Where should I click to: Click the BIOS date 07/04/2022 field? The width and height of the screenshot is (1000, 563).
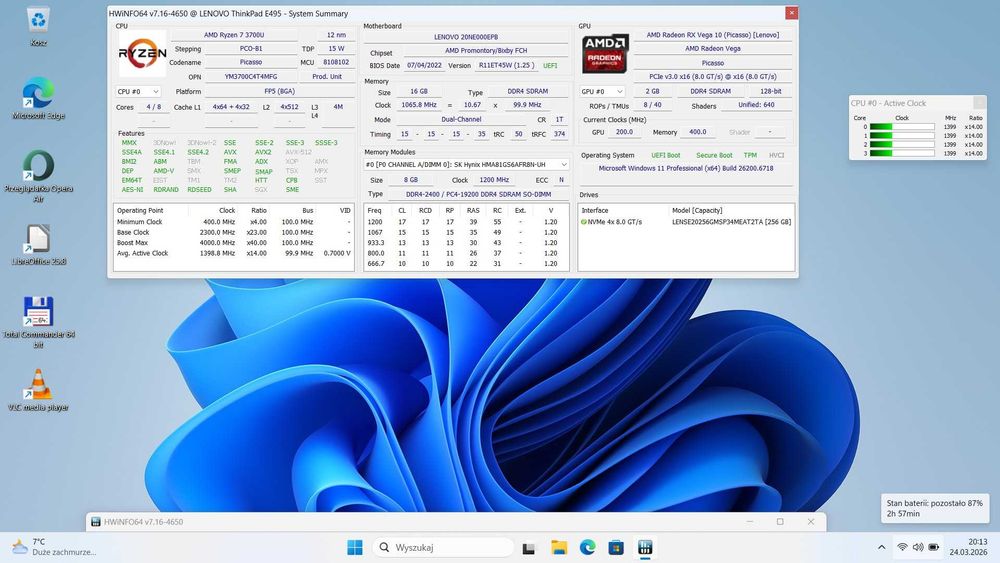point(424,66)
